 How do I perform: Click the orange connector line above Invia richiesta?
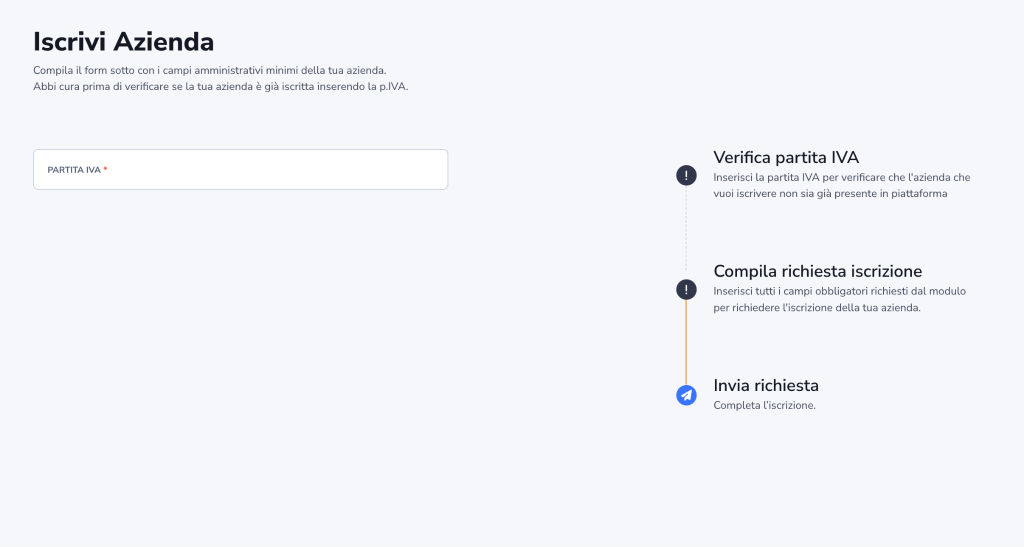pyautogui.click(x=686, y=342)
